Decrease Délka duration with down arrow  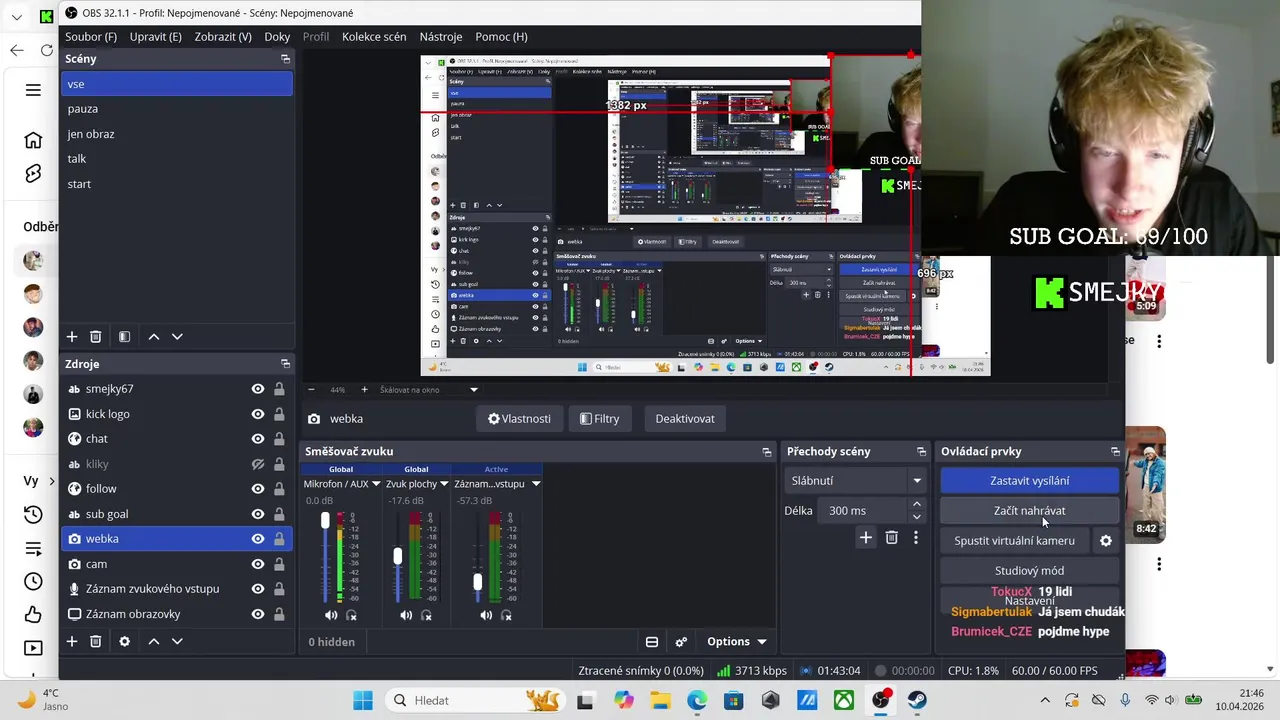[x=917, y=517]
